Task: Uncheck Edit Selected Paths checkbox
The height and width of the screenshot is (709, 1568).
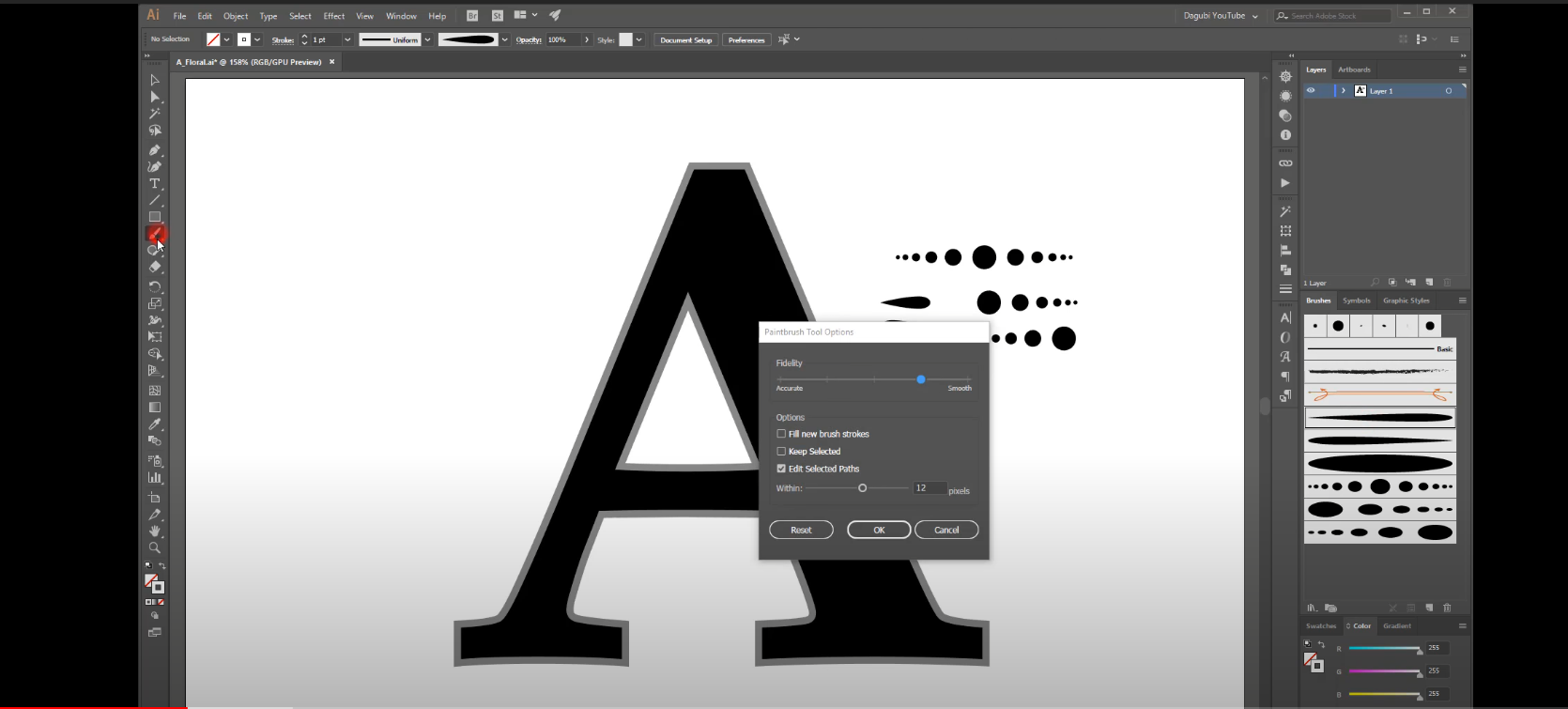Action: (x=781, y=469)
